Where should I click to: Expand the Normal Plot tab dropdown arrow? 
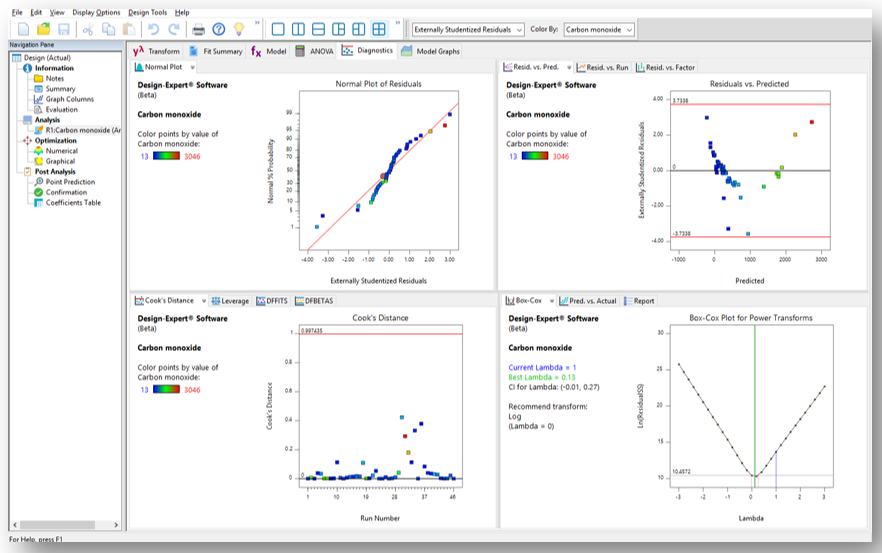pyautogui.click(x=192, y=68)
